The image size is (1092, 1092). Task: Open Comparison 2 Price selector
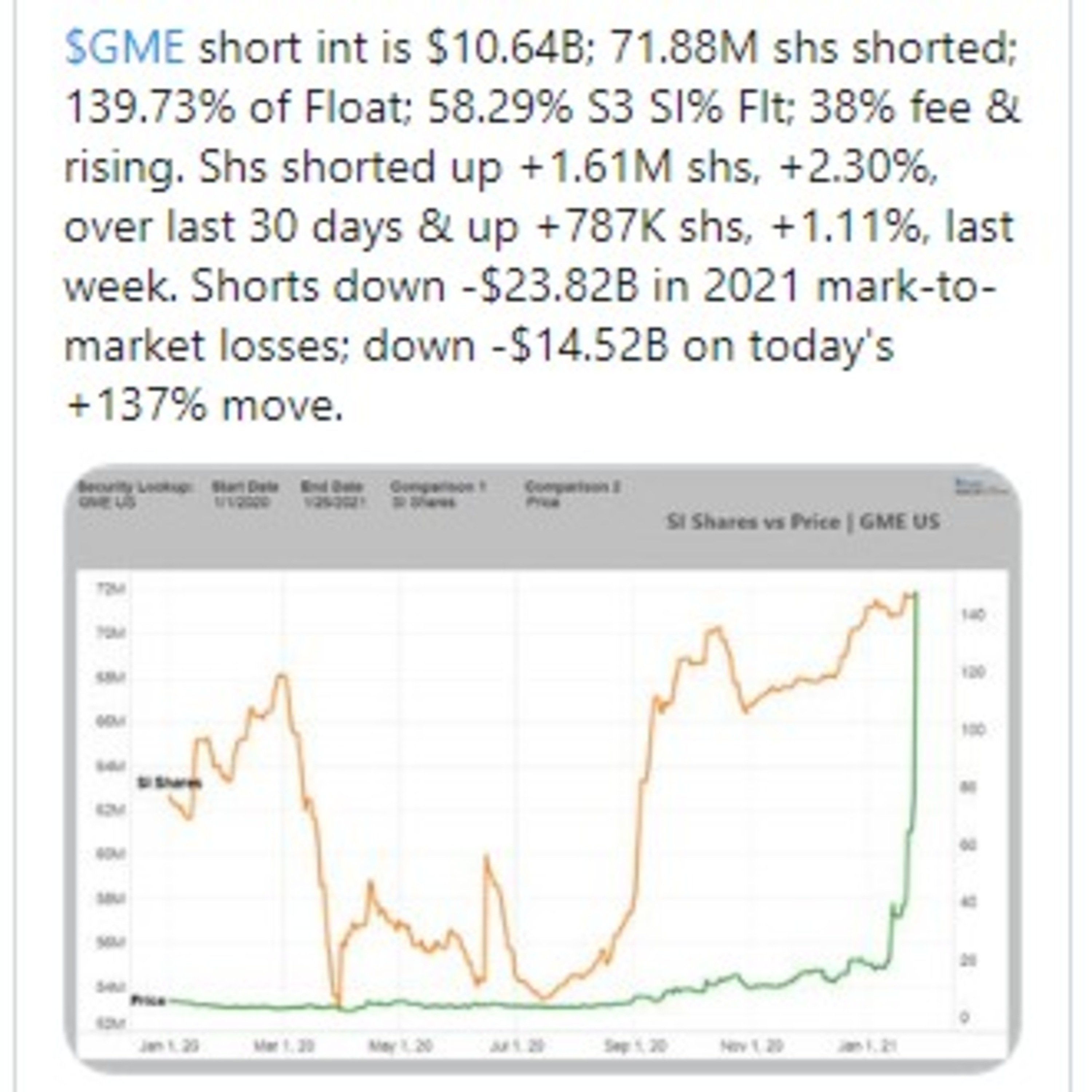pyautogui.click(x=573, y=495)
